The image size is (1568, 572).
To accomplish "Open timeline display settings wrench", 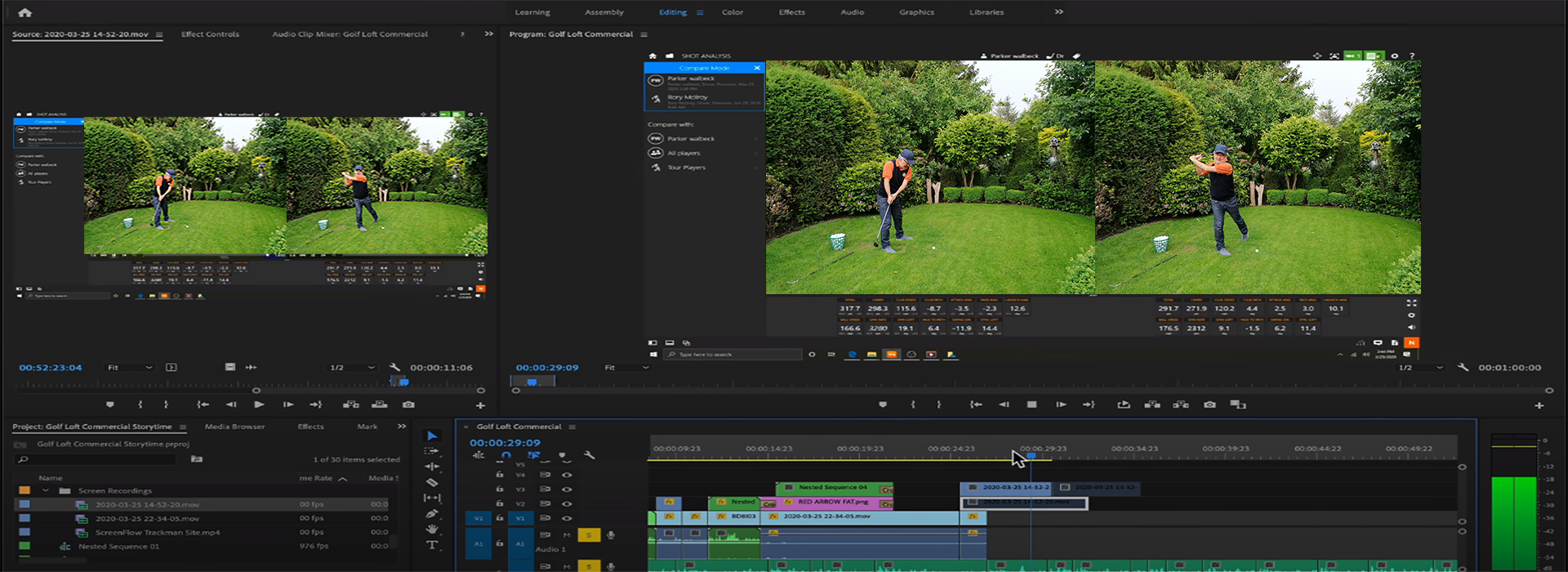I will point(589,455).
